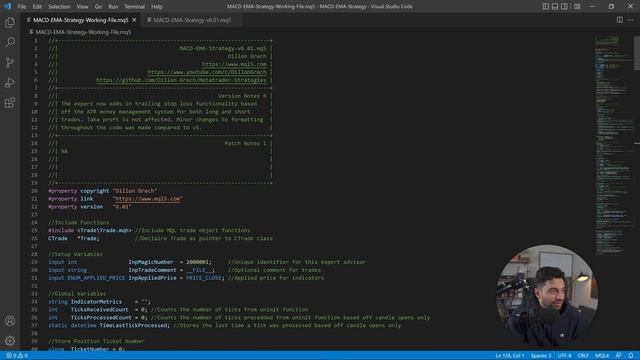Click on 'IndicatorMetrics' variable
This screenshot has height=360, width=640.
coord(96,302)
